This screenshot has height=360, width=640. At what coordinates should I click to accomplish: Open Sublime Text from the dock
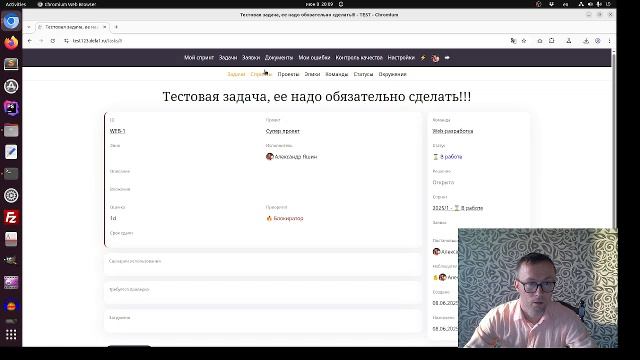point(11,64)
